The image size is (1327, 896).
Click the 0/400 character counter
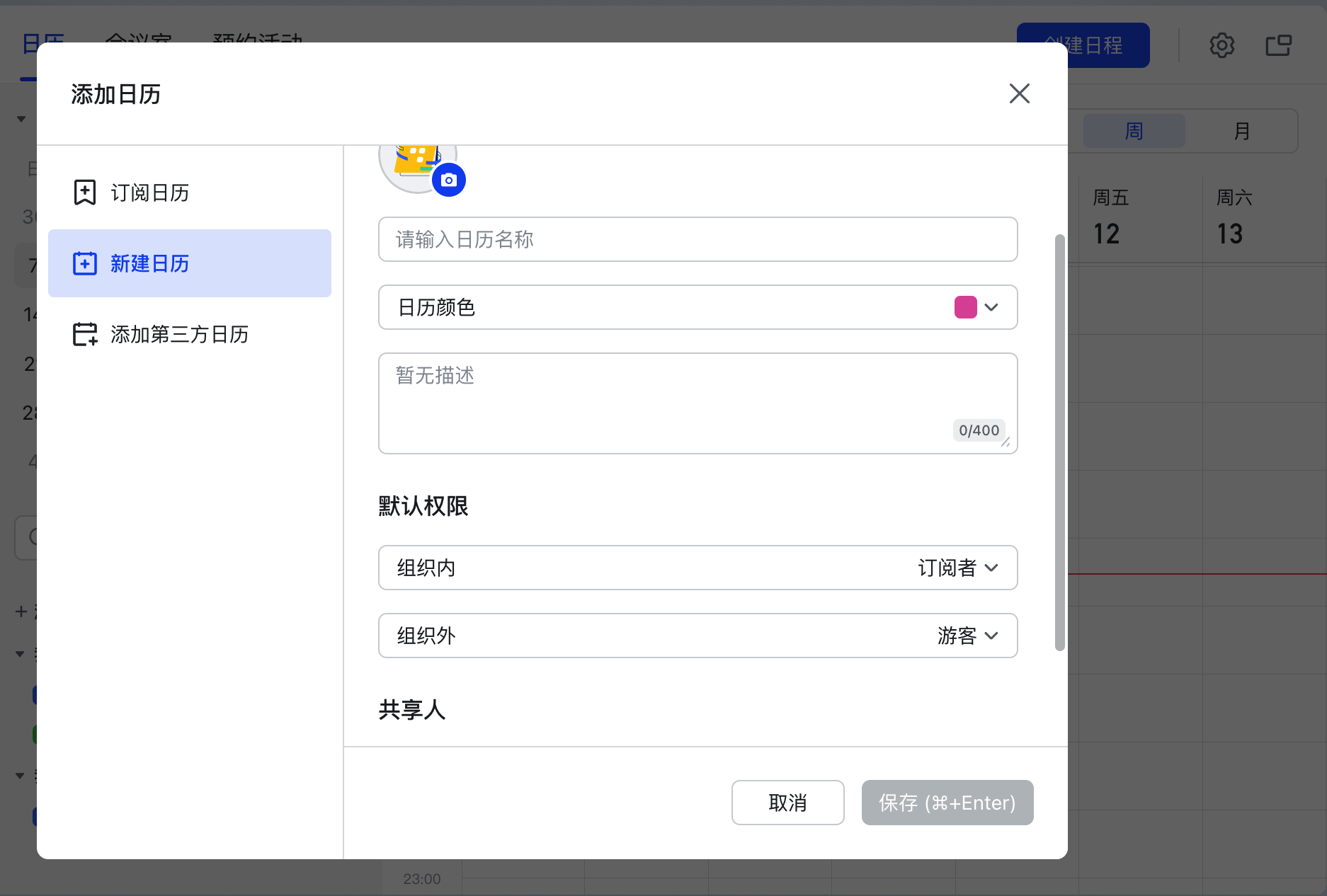pyautogui.click(x=979, y=430)
